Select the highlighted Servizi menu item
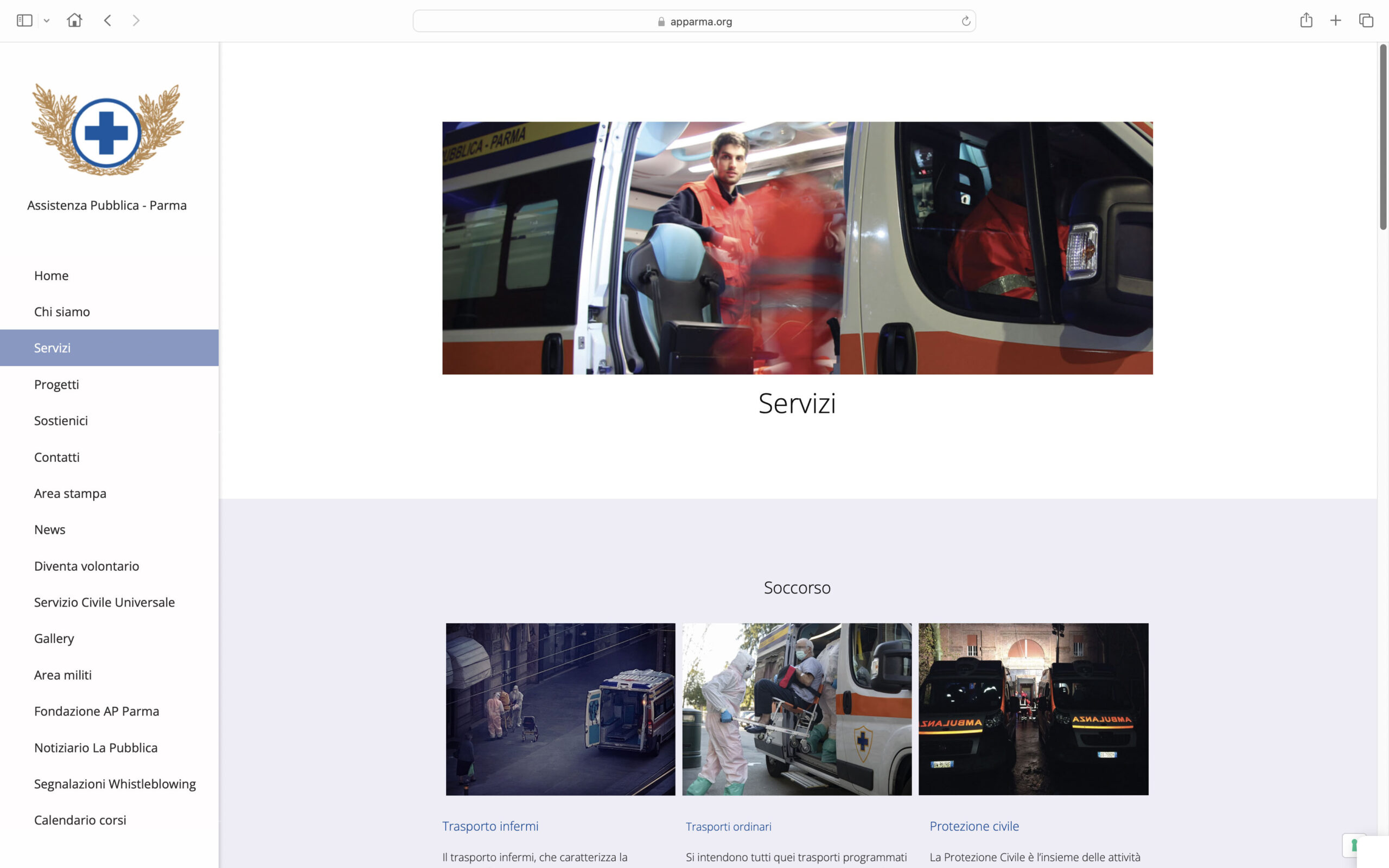The width and height of the screenshot is (1389, 868). point(109,348)
